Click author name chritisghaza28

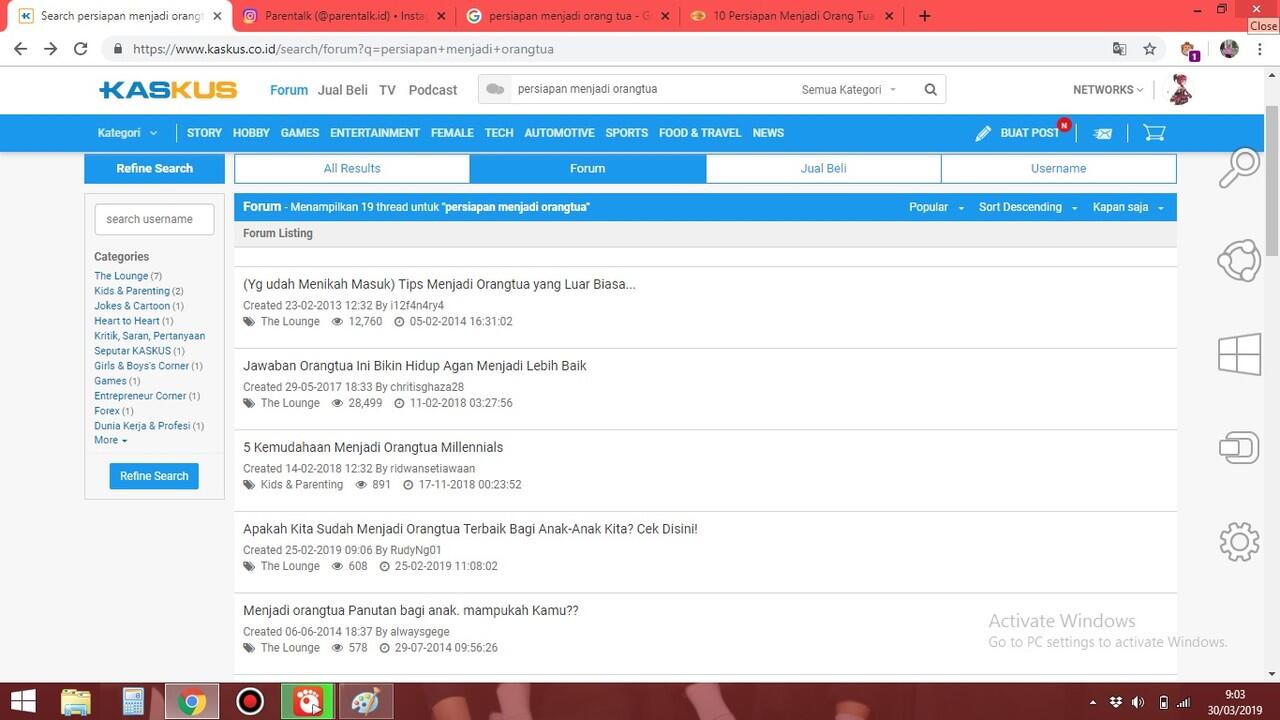pos(427,387)
